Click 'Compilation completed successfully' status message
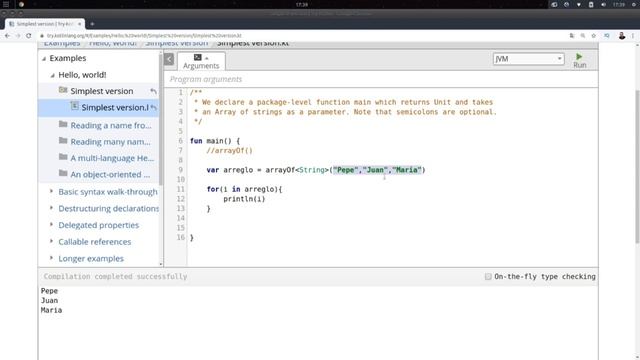Screen dimensions: 640x360 115,276
